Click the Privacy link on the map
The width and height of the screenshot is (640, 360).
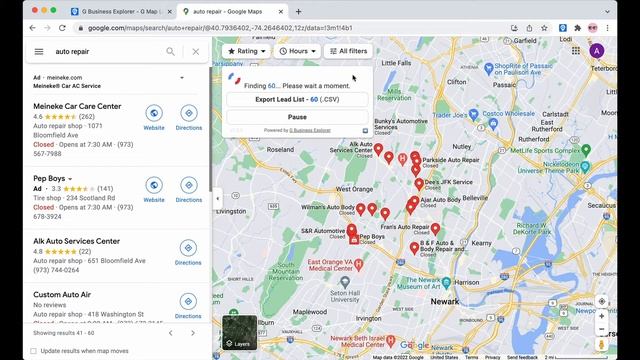[492, 358]
